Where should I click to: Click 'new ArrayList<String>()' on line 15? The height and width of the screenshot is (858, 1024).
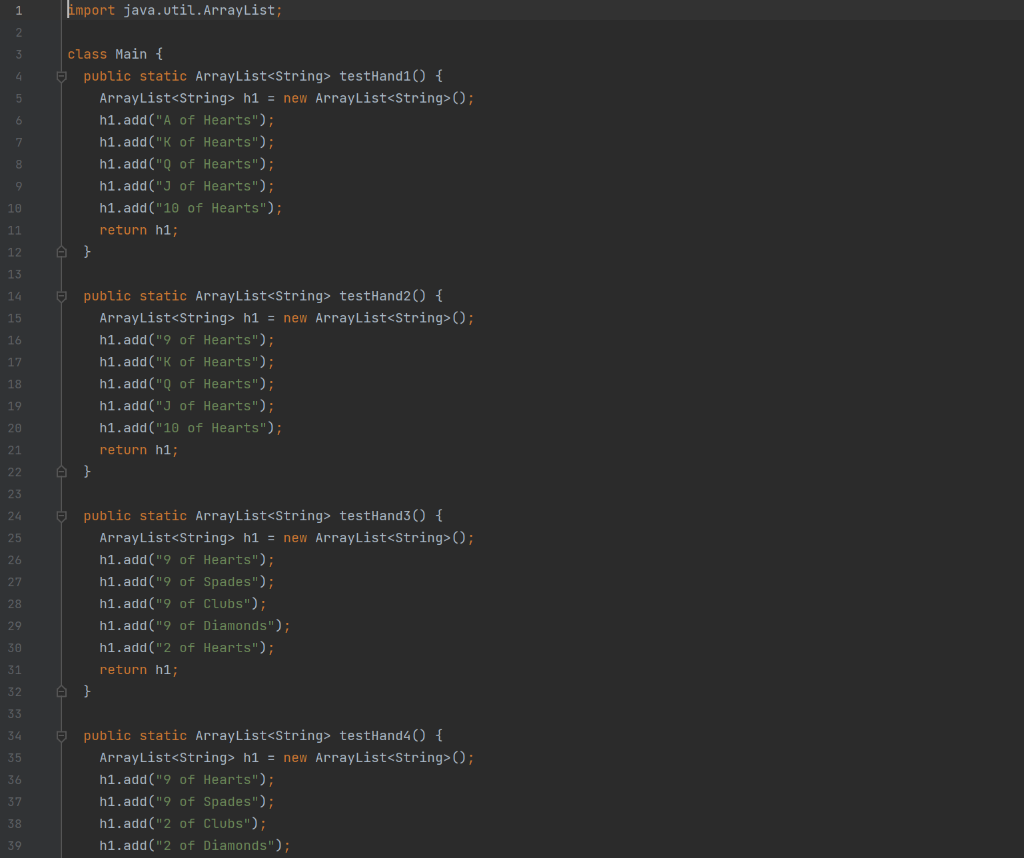pos(375,318)
